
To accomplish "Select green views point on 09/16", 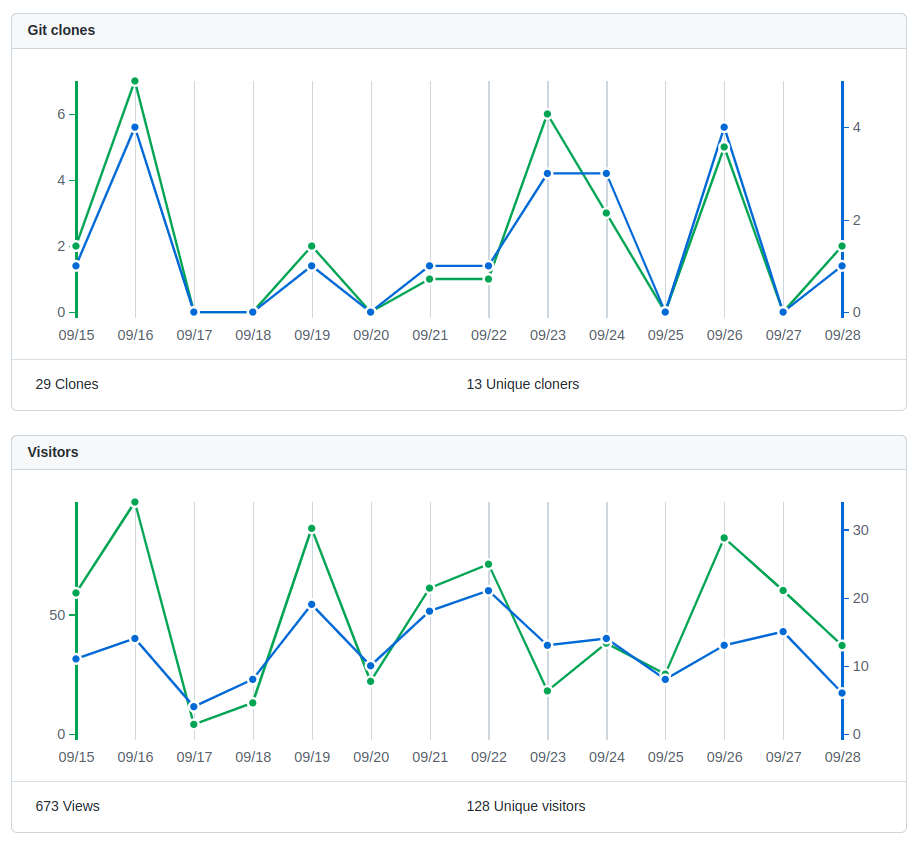I will (135, 503).
